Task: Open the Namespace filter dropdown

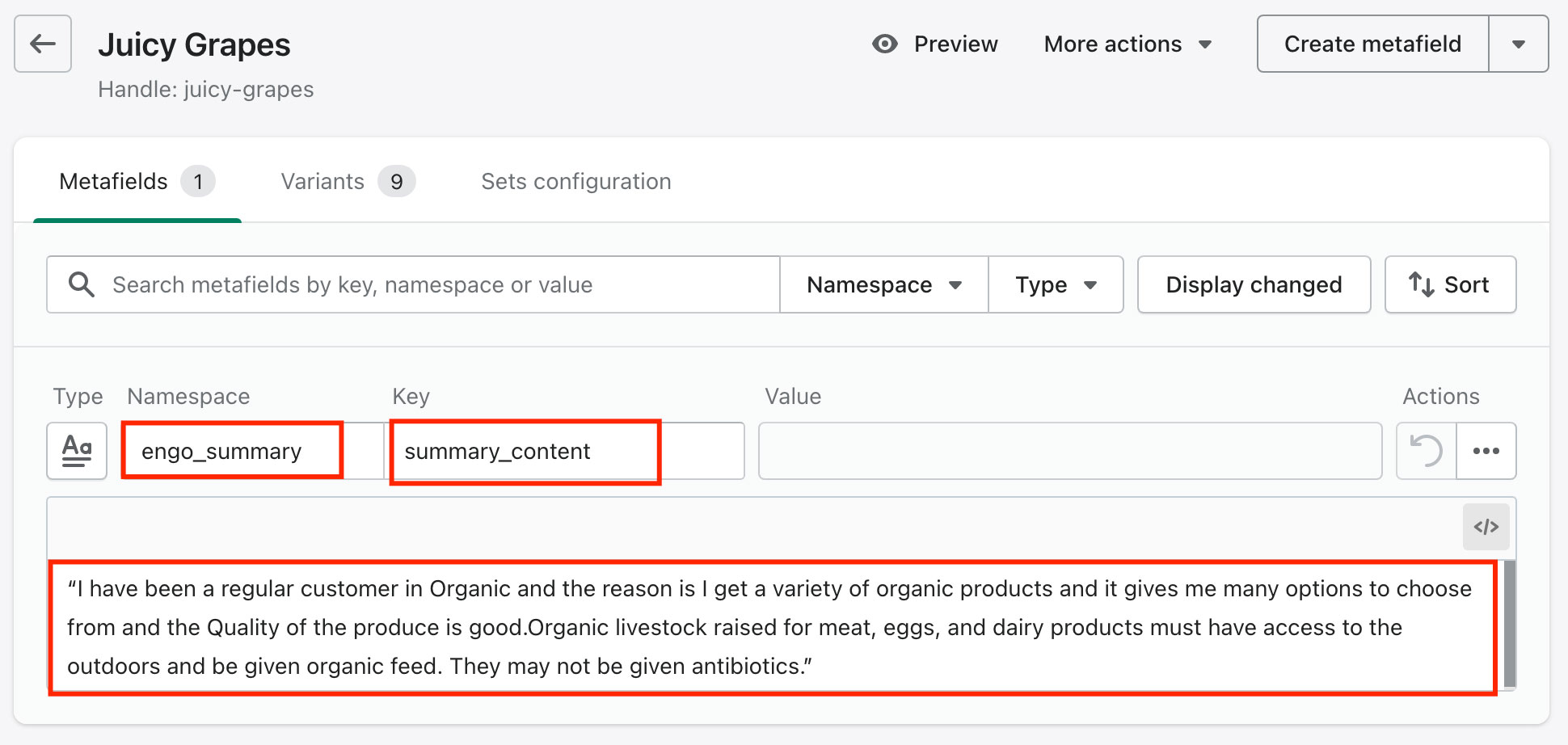Action: 883,284
